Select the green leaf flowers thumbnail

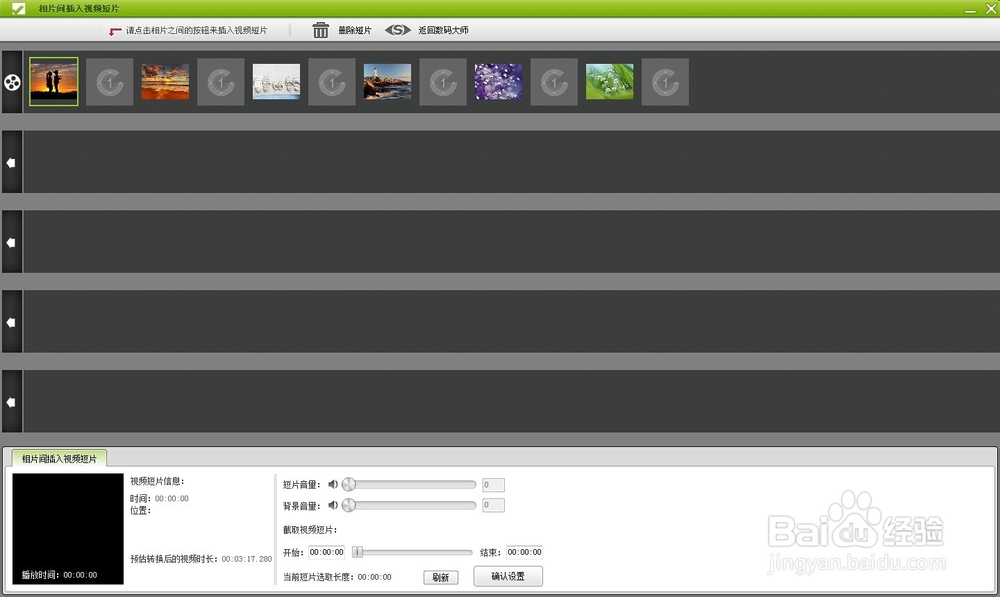pos(610,82)
